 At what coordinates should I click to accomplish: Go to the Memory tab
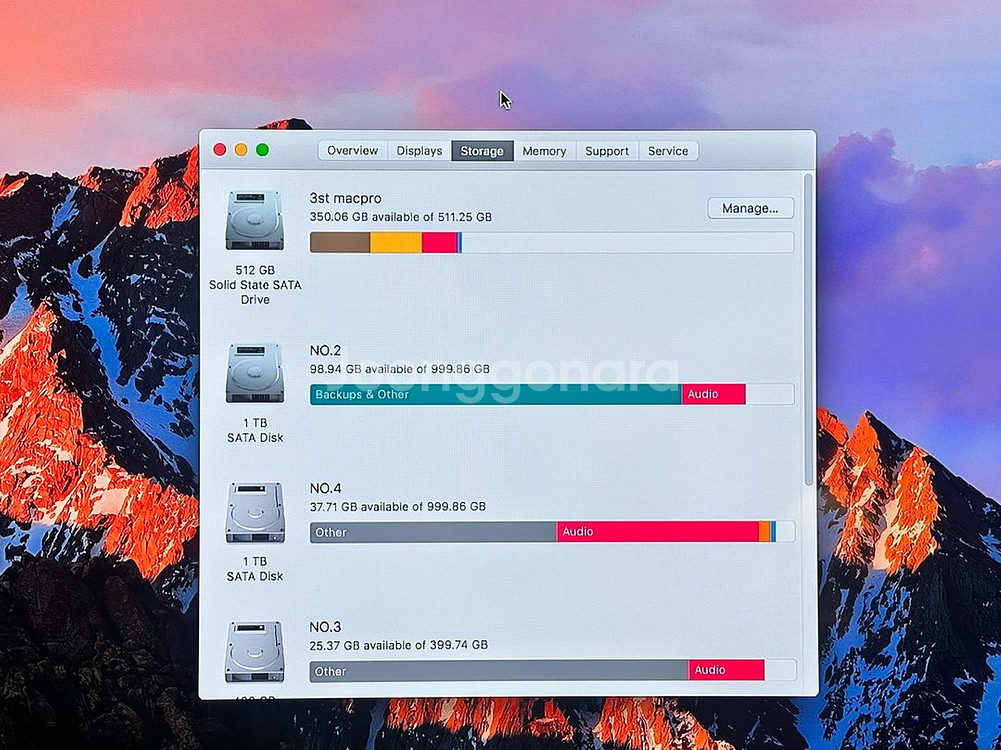[x=544, y=151]
